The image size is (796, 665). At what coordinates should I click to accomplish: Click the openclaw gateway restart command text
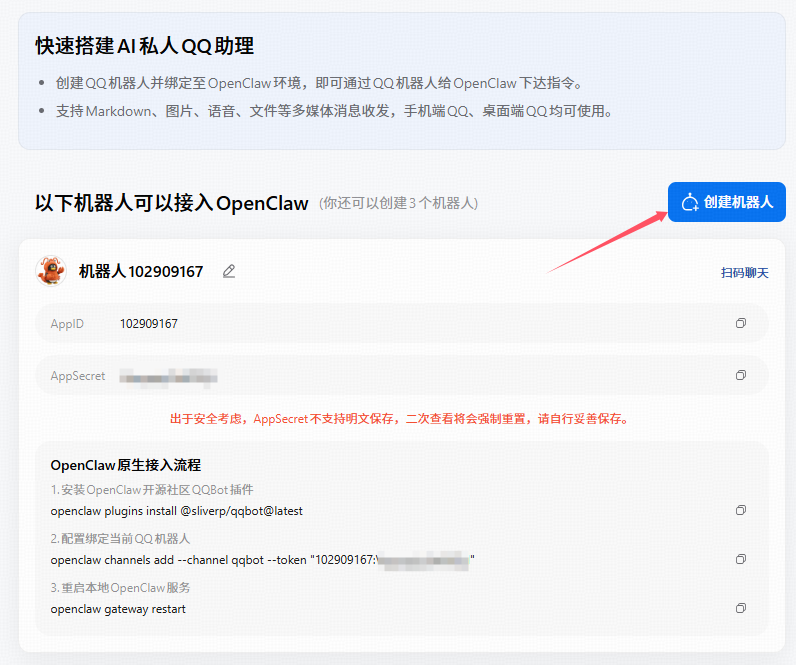(x=118, y=609)
